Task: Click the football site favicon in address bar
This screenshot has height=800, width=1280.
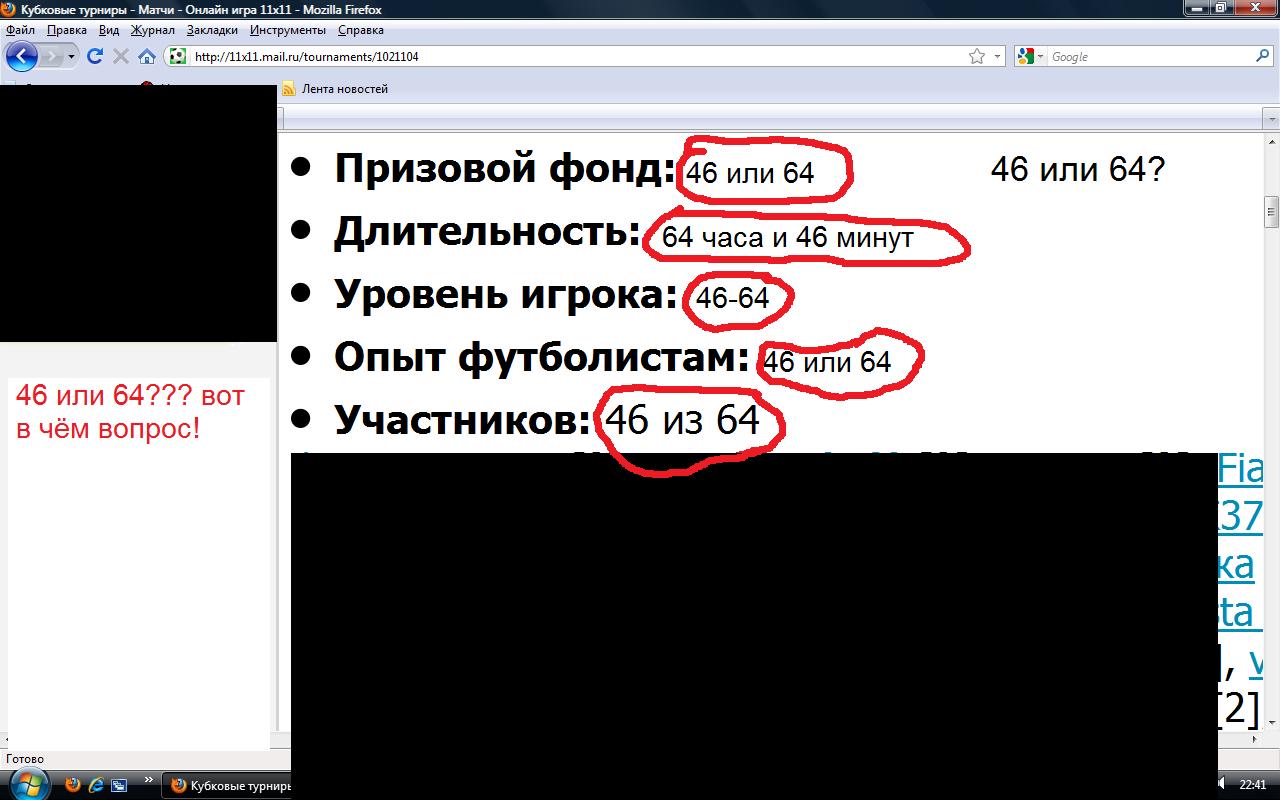Action: (177, 56)
